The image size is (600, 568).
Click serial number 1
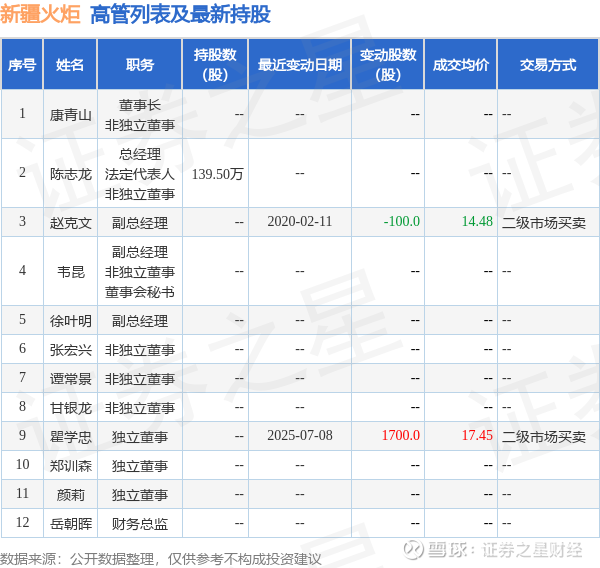[x=22, y=113]
